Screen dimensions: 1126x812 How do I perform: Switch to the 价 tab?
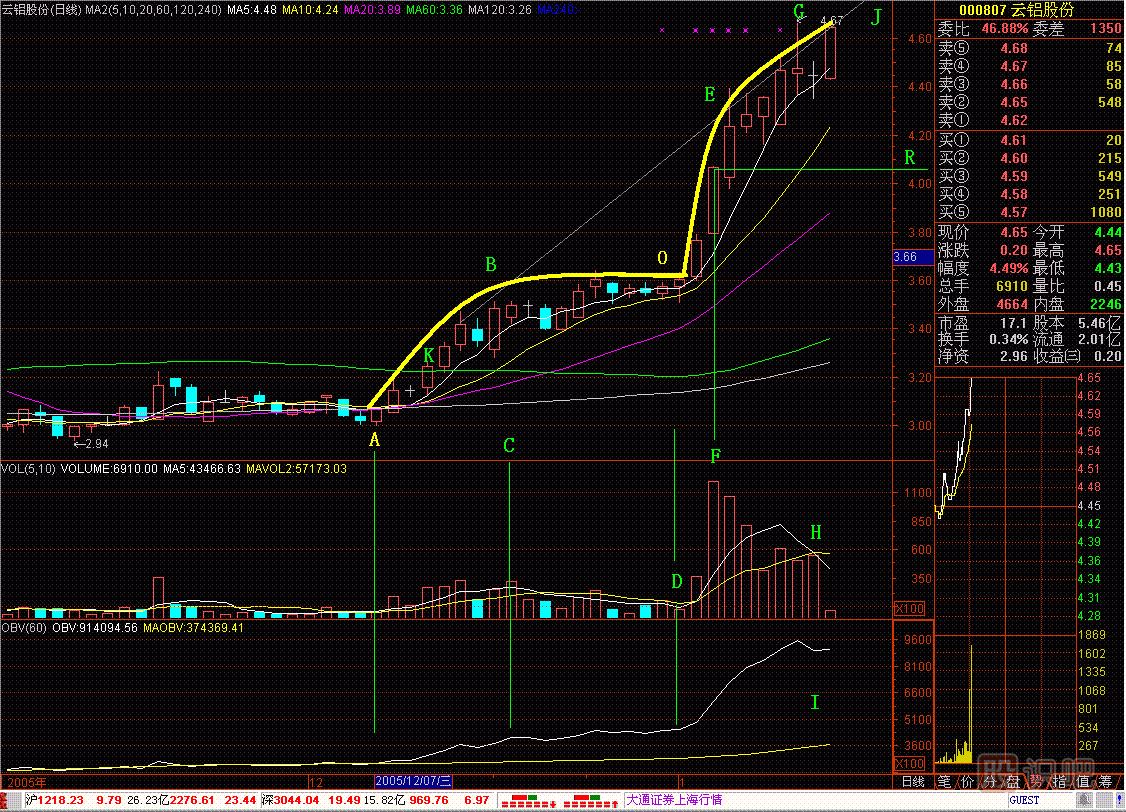click(967, 781)
